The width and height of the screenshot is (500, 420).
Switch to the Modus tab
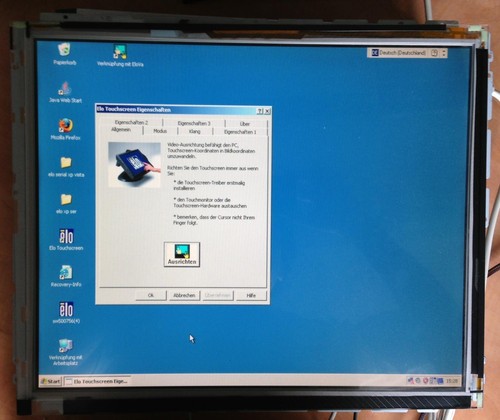click(160, 131)
